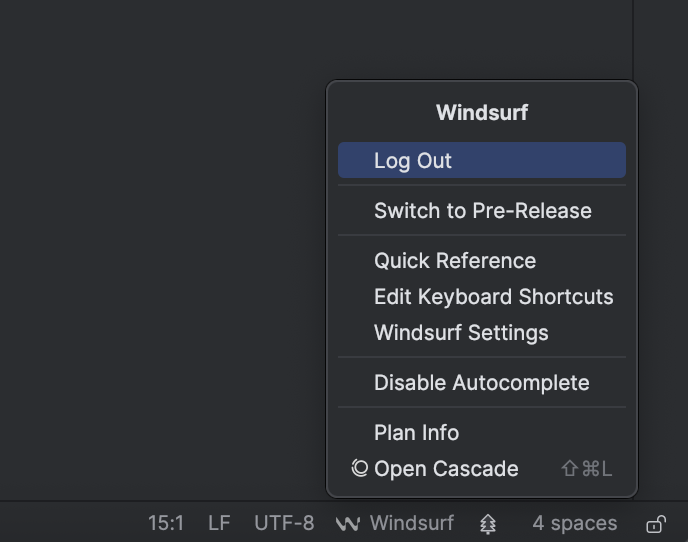Open the UTF-8 file encoding selector
The height and width of the screenshot is (542, 688).
click(x=284, y=523)
